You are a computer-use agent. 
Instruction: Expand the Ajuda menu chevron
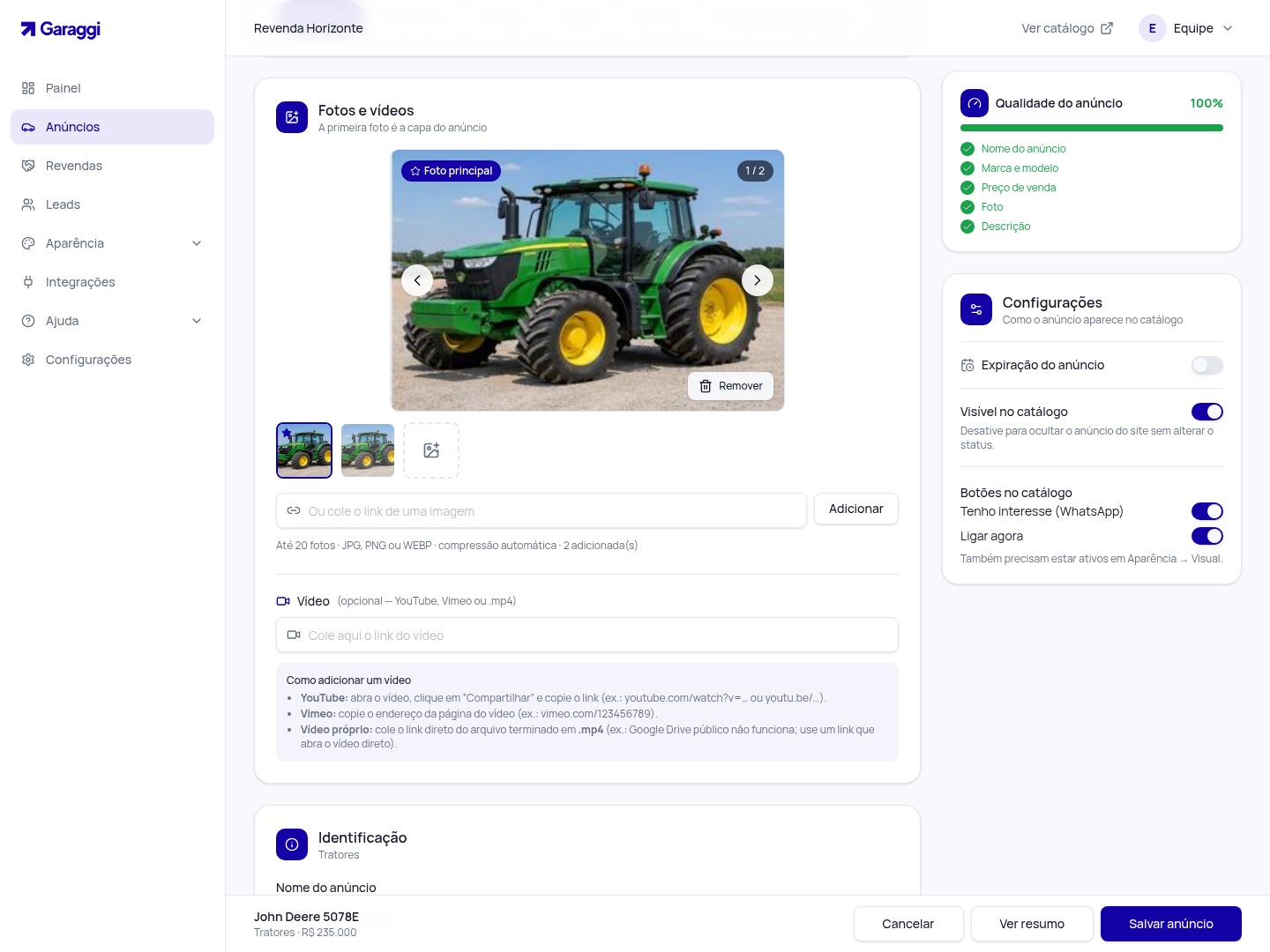[x=197, y=321]
